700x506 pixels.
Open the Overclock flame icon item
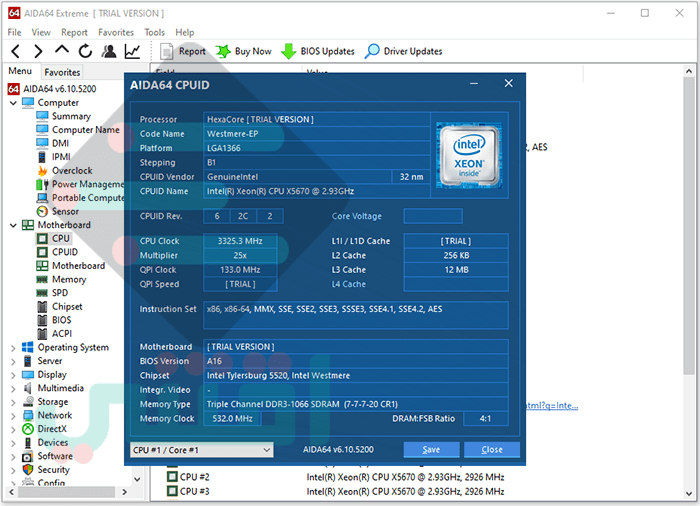pos(42,171)
